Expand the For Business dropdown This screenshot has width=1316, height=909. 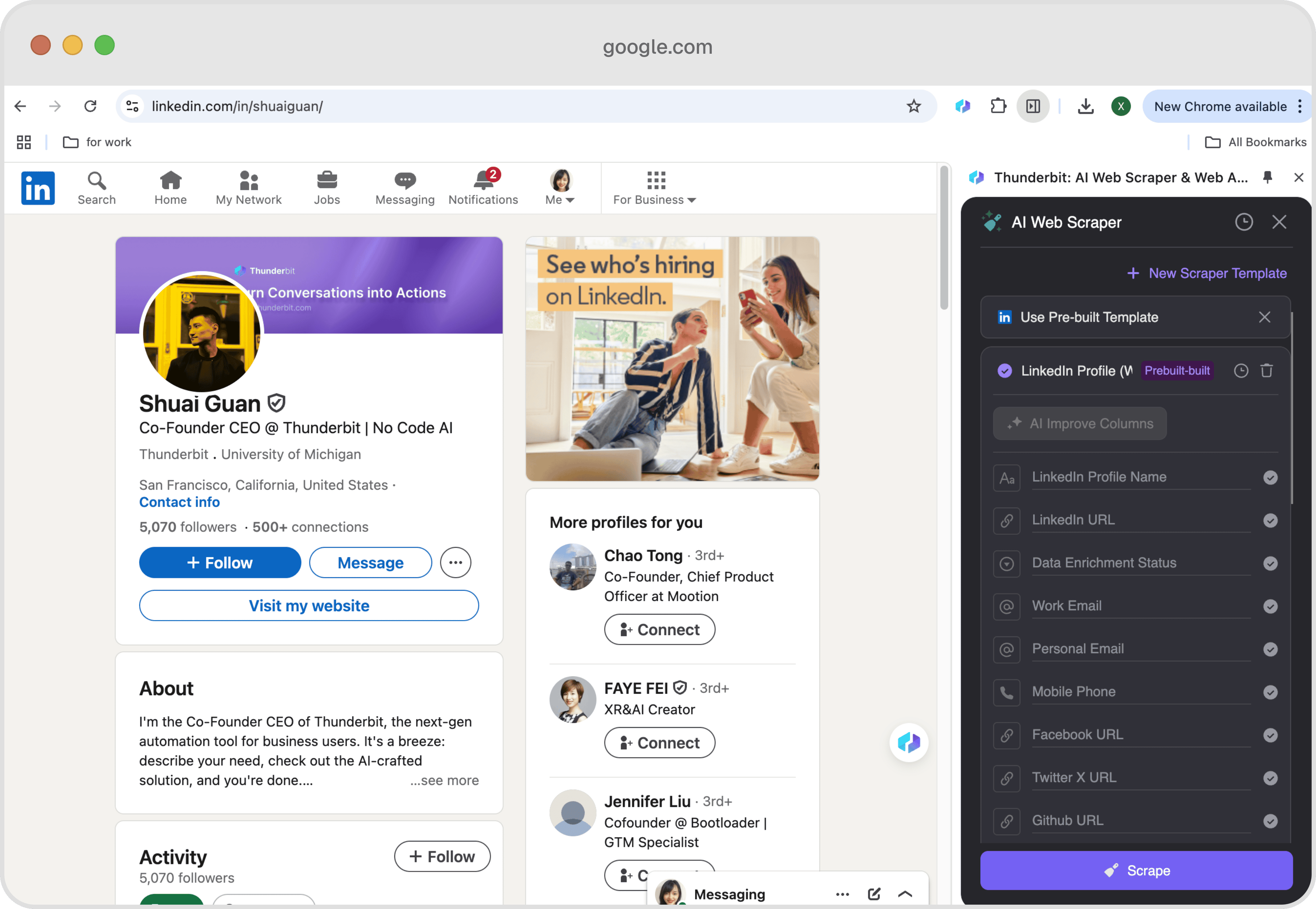[x=655, y=188]
